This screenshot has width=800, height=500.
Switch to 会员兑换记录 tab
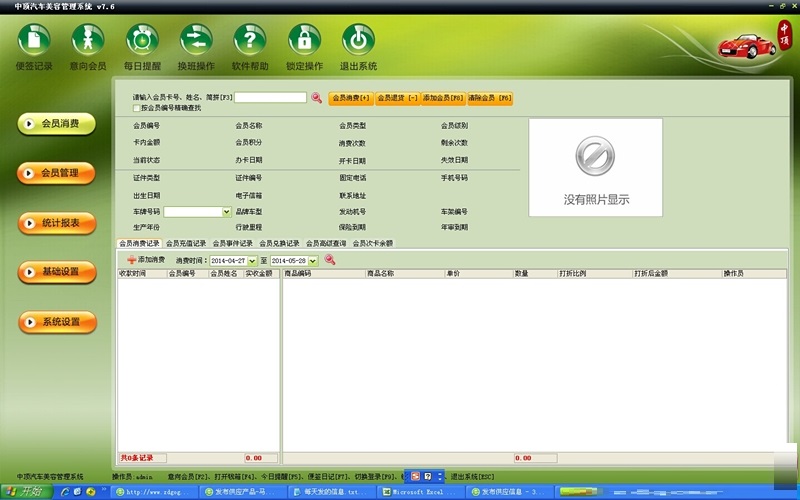click(279, 243)
